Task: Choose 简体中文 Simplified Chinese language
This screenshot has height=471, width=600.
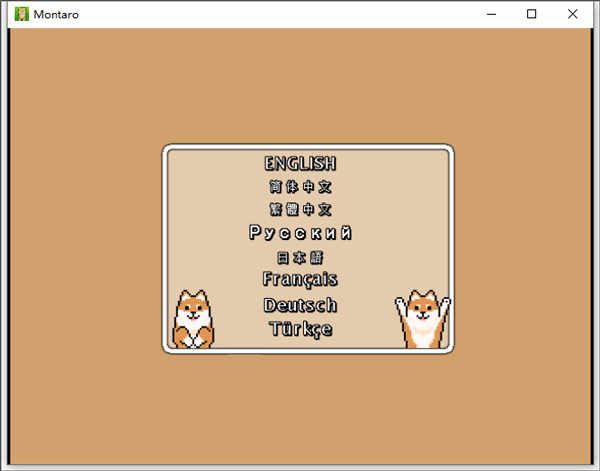Action: [x=300, y=187]
